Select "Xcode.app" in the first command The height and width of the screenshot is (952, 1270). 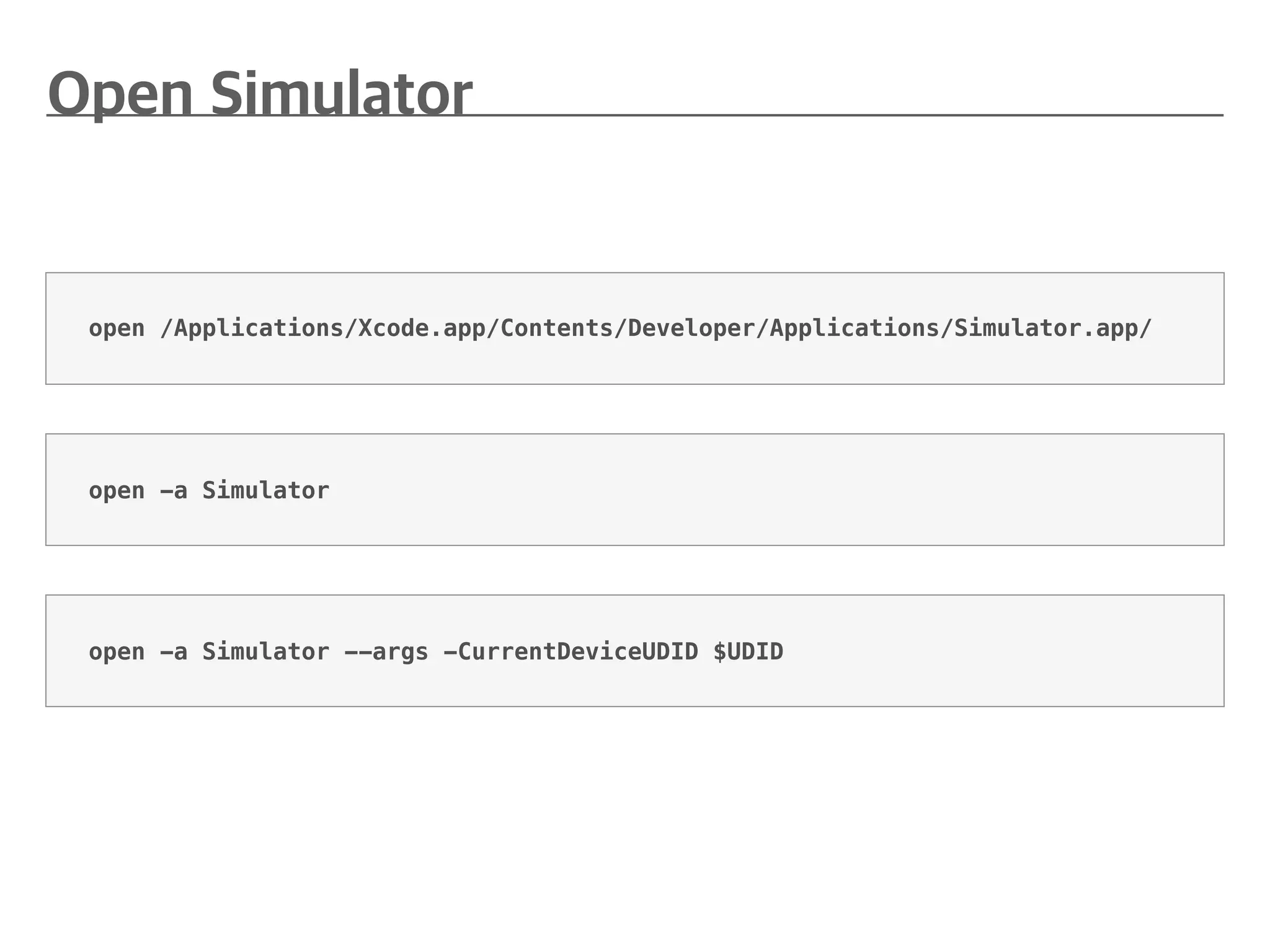pyautogui.click(x=422, y=328)
